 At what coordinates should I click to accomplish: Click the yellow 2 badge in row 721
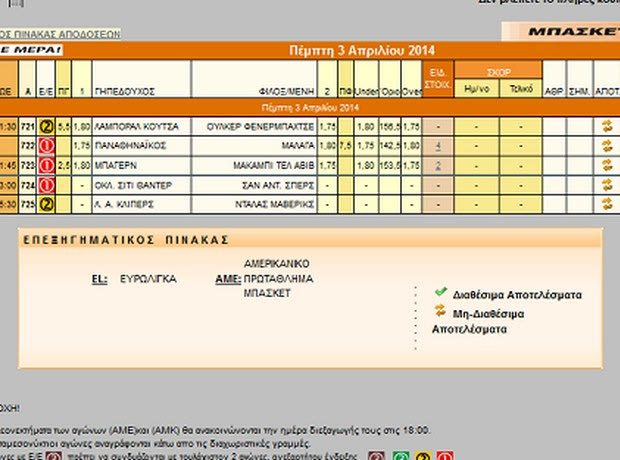pos(46,127)
